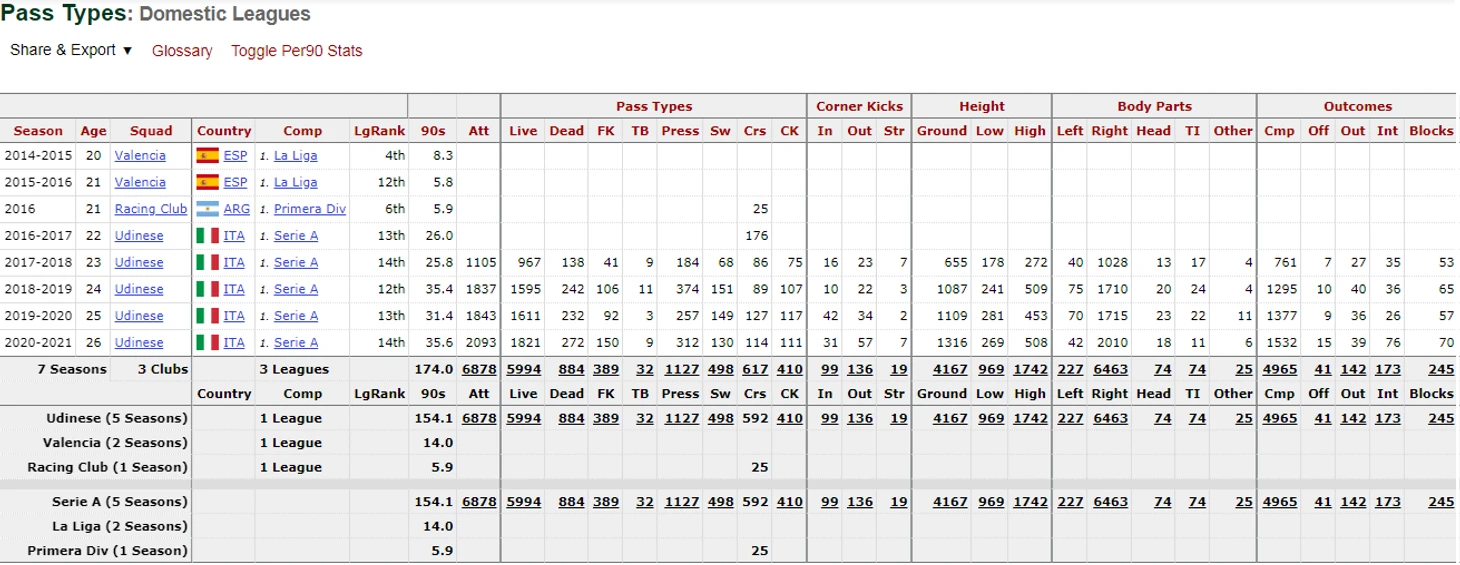Sort by Live in top header row

523,131
